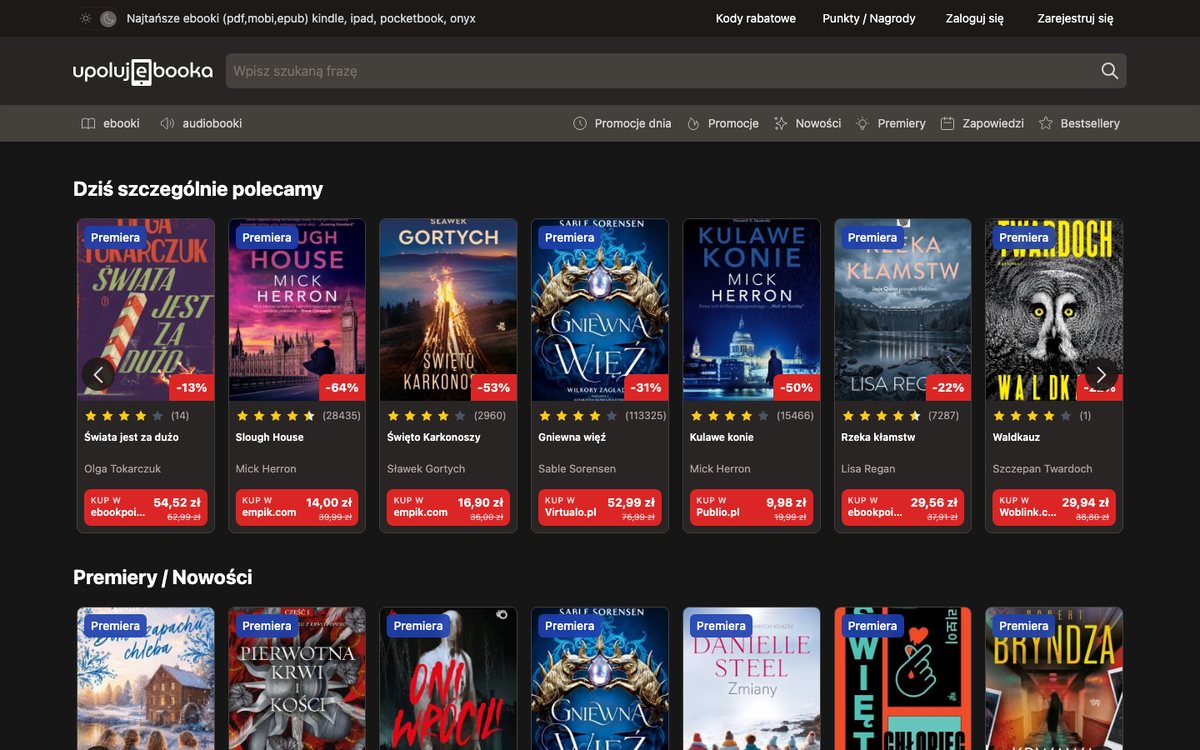Screen dimensions: 1200x750
Task: Select ebooki menu item
Action: click(121, 124)
